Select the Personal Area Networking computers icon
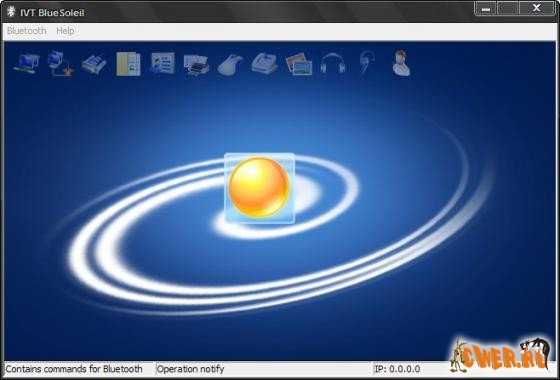 click(26, 64)
